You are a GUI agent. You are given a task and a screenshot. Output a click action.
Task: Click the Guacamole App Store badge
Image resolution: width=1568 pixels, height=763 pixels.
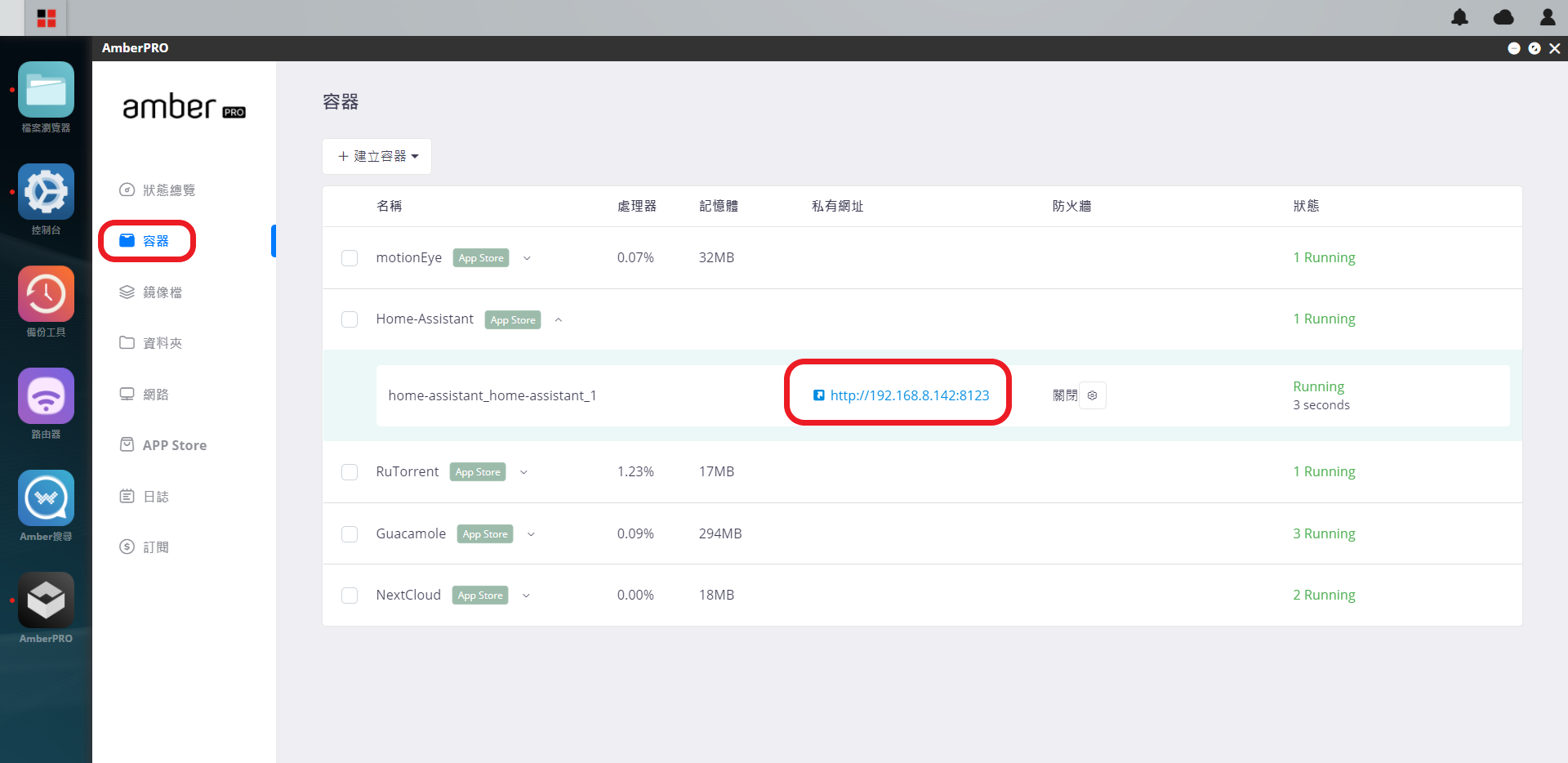485,534
